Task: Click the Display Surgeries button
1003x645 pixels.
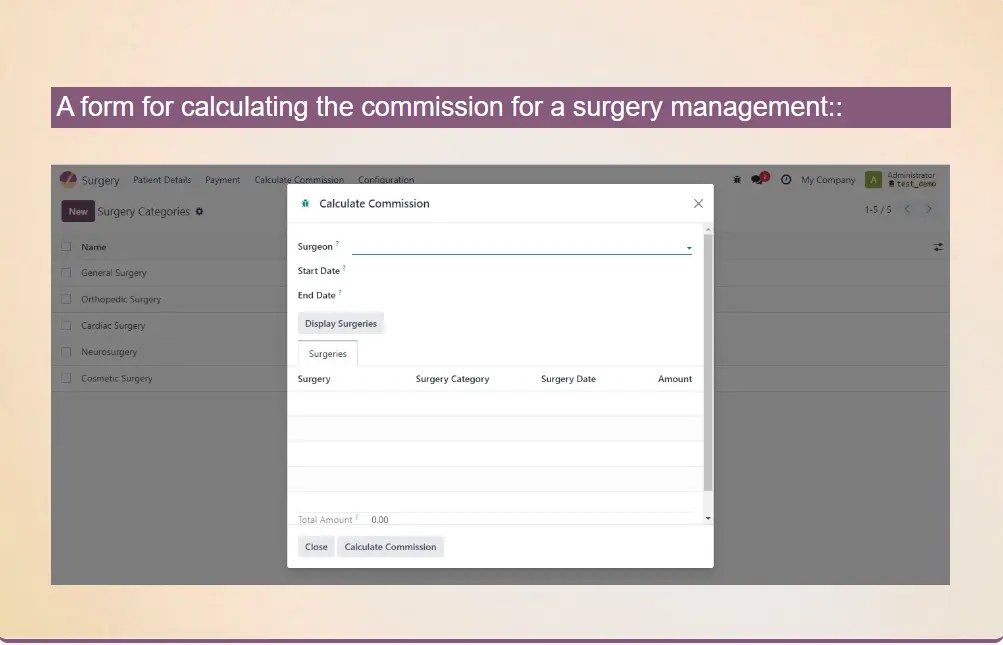Action: (341, 324)
